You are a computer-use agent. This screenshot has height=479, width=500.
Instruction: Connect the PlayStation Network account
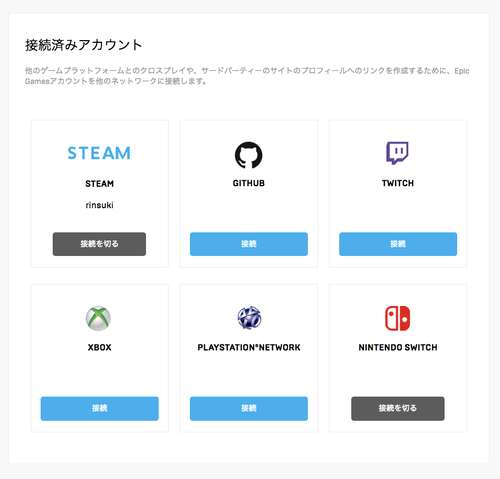(249, 408)
